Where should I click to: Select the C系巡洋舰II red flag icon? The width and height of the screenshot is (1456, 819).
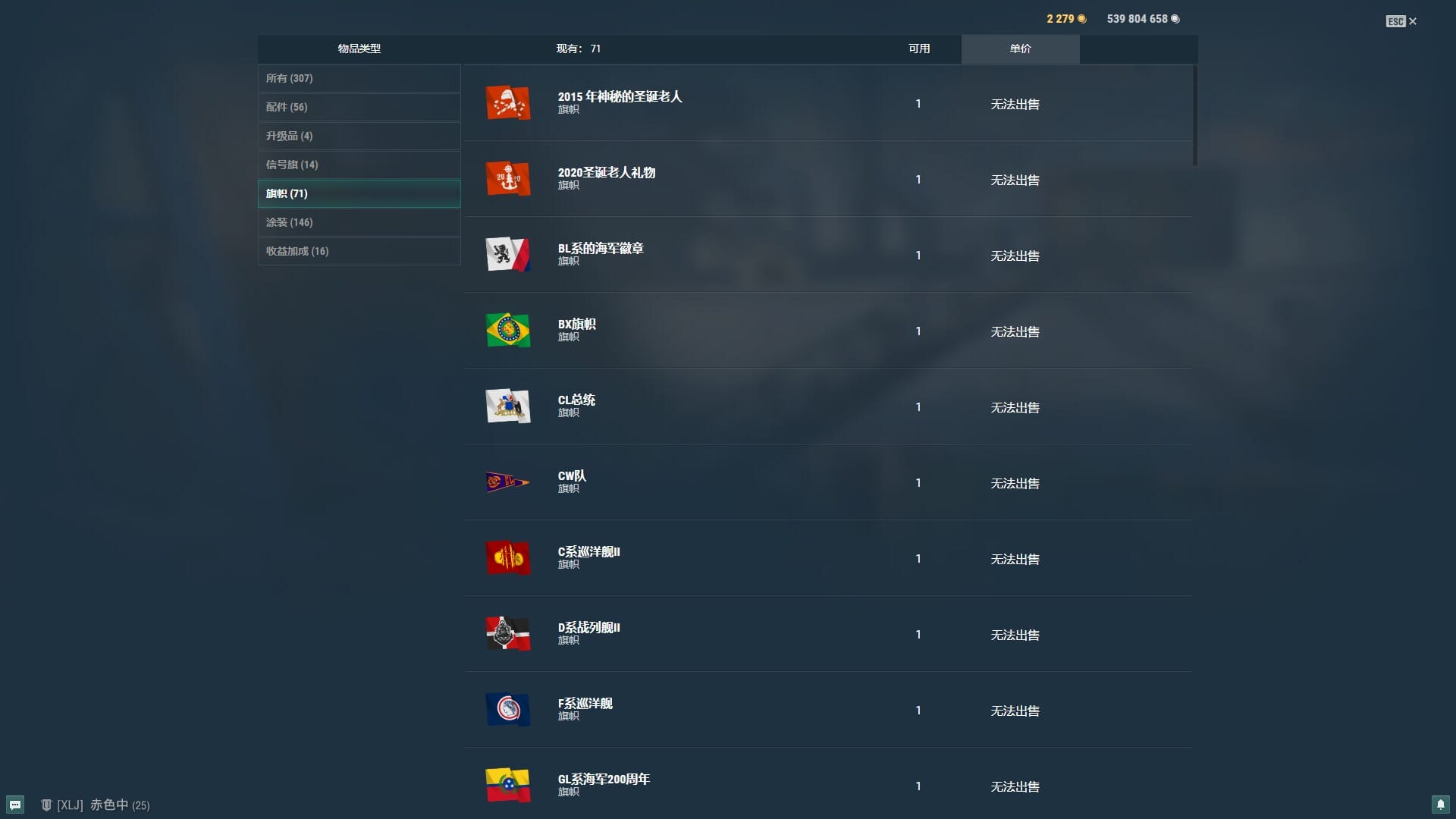(507, 558)
